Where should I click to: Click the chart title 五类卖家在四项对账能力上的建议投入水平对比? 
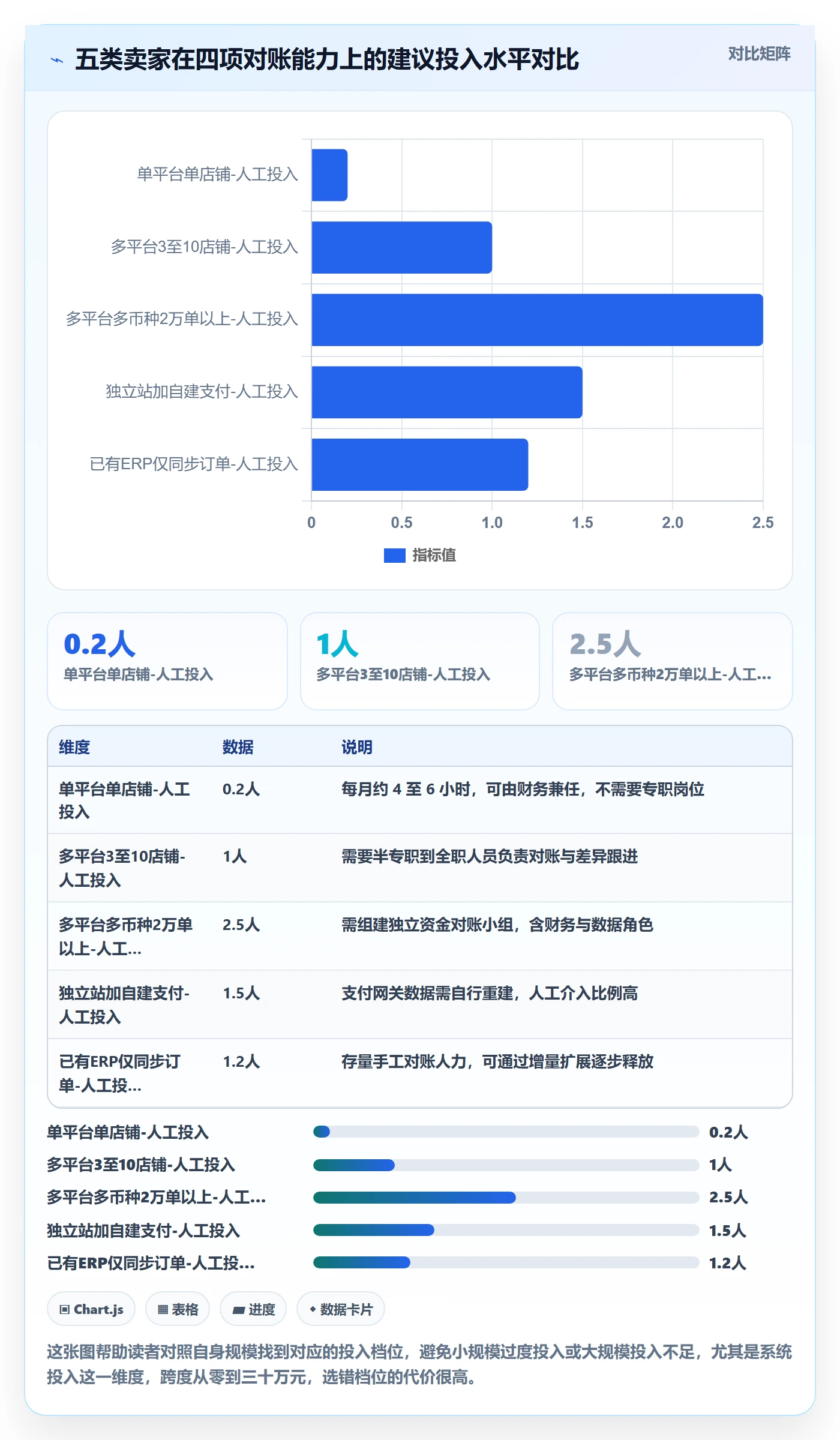[x=327, y=59]
